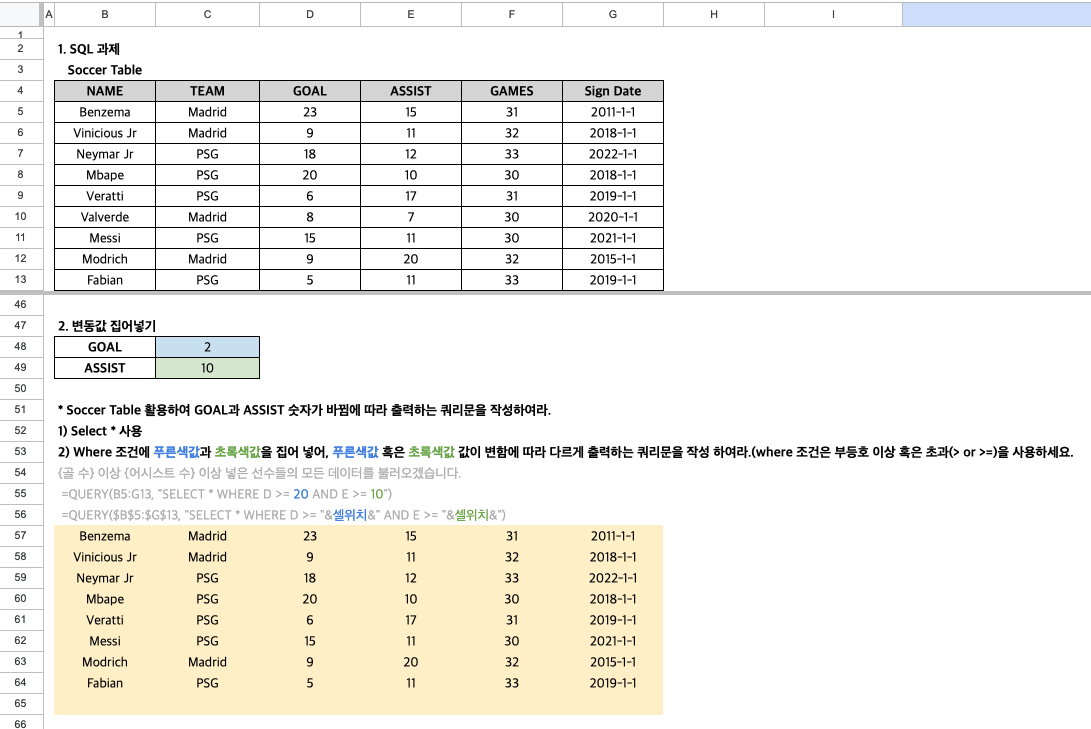Click the GAMES header cell
1091x729 pixels.
511,91
